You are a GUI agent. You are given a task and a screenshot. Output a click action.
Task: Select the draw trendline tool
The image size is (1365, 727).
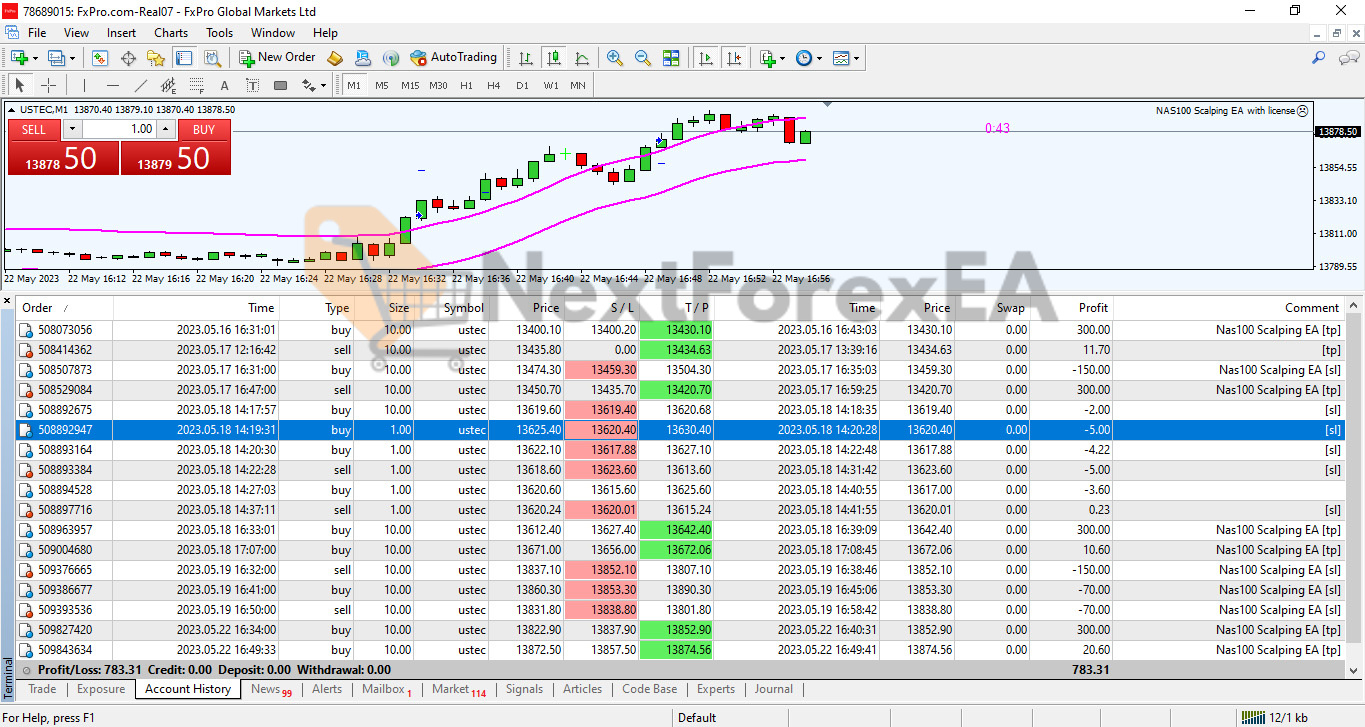tap(141, 85)
